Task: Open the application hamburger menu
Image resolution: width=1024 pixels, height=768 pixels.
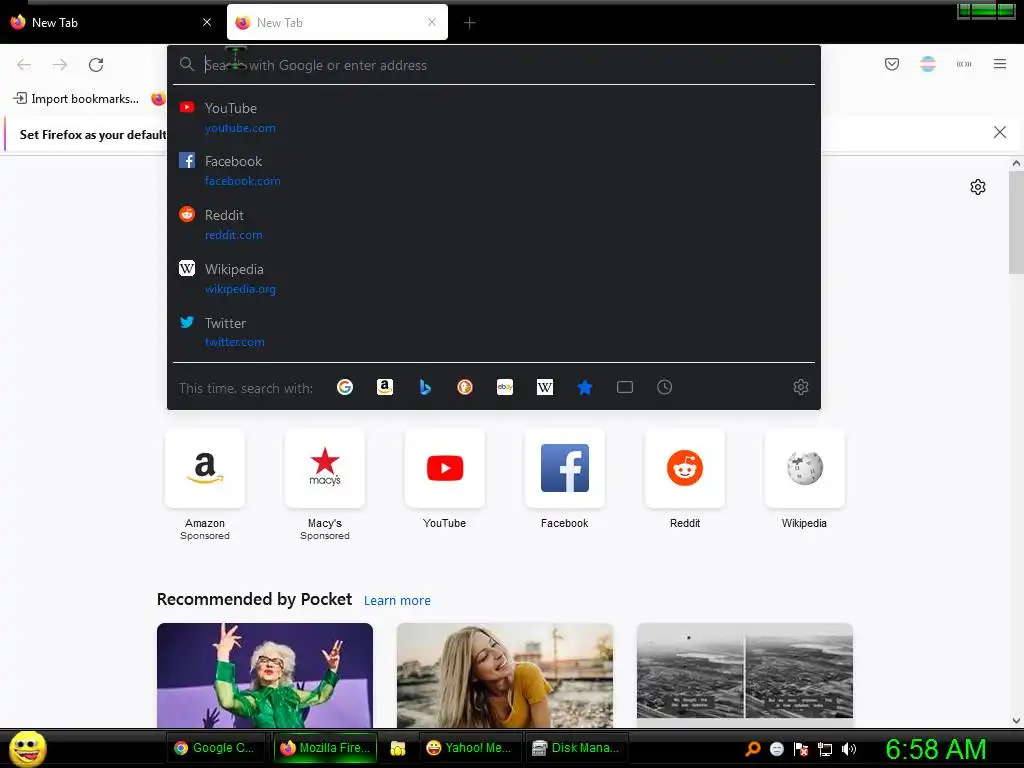Action: (1000, 64)
